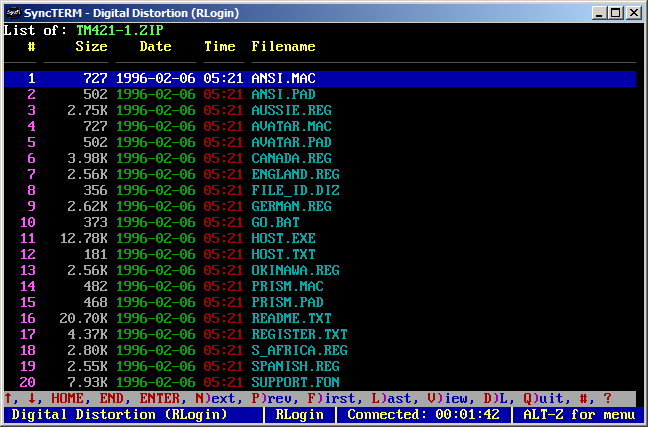Click the ALT-Z for menu status segment
The image size is (648, 427).
tap(579, 414)
